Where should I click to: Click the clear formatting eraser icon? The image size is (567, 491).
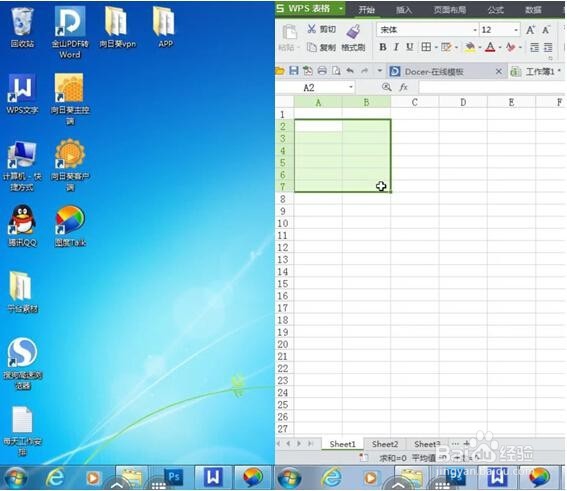pos(511,47)
